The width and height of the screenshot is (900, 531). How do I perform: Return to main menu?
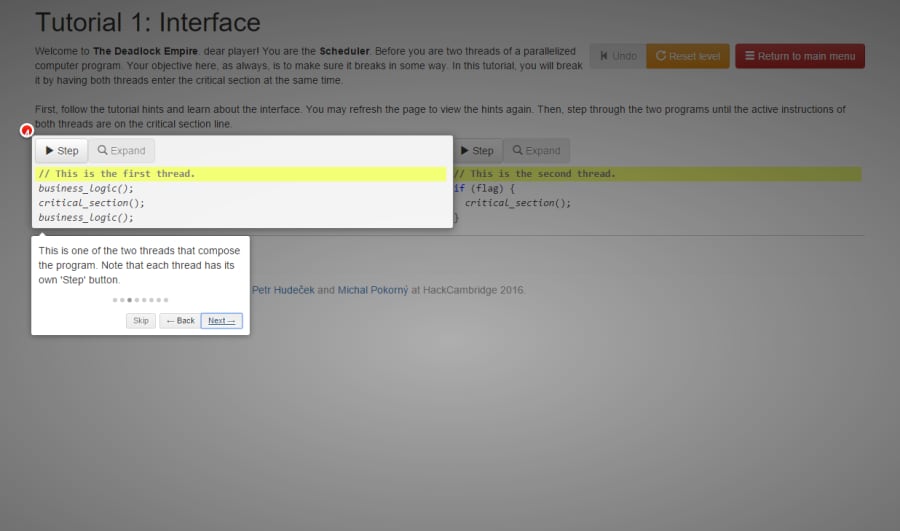point(800,56)
